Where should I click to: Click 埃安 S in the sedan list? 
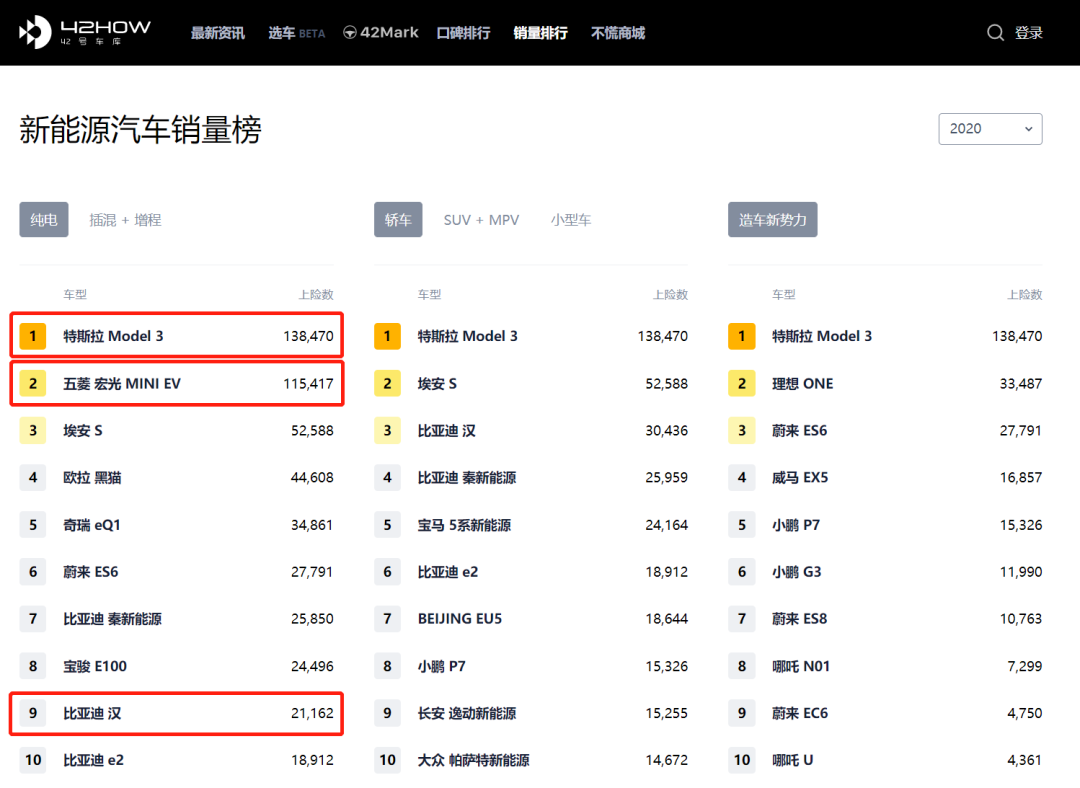pyautogui.click(x=437, y=384)
